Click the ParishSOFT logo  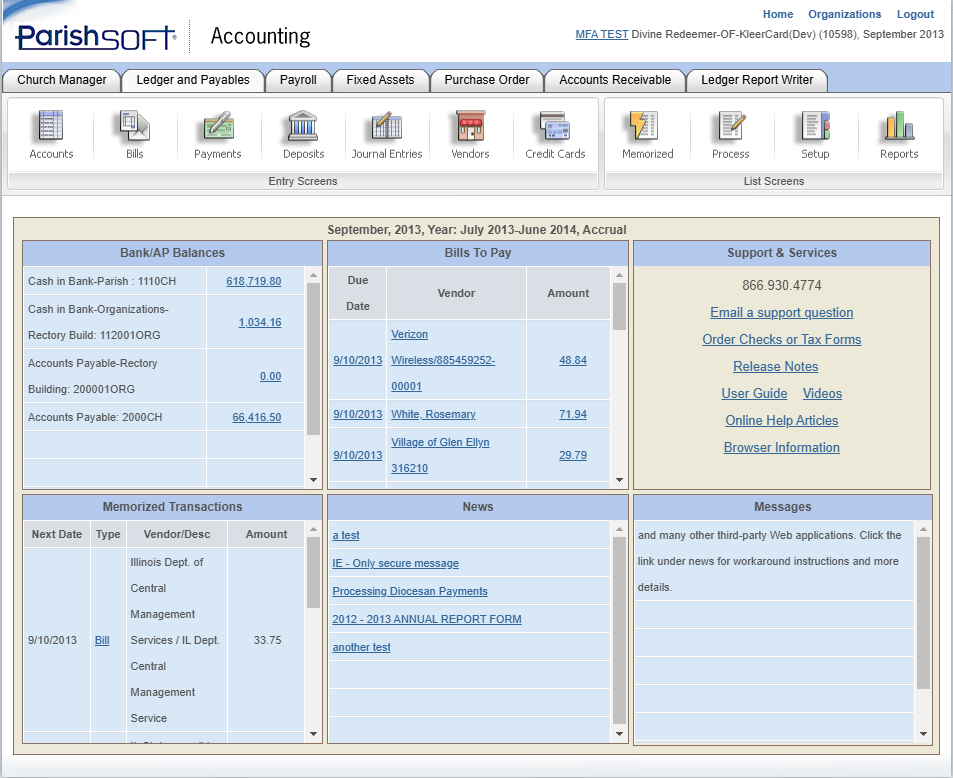[95, 36]
